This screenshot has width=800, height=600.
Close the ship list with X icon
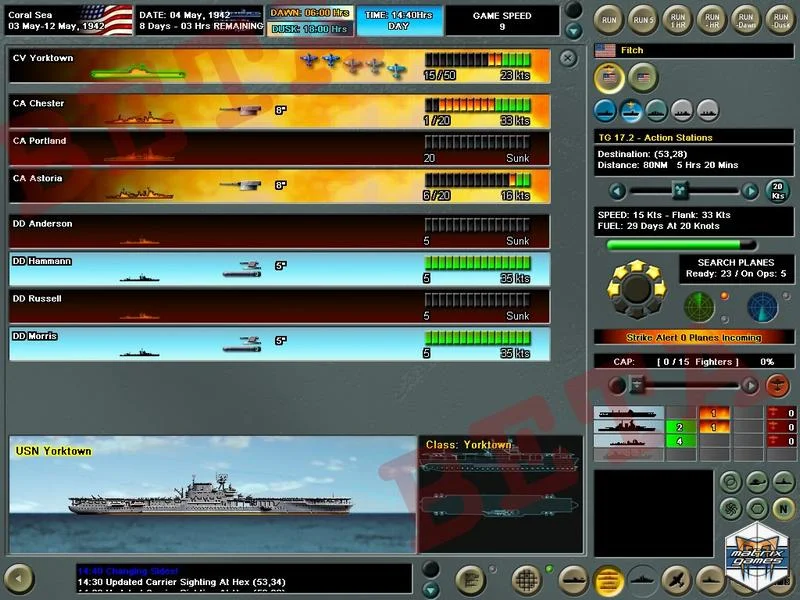coord(568,58)
